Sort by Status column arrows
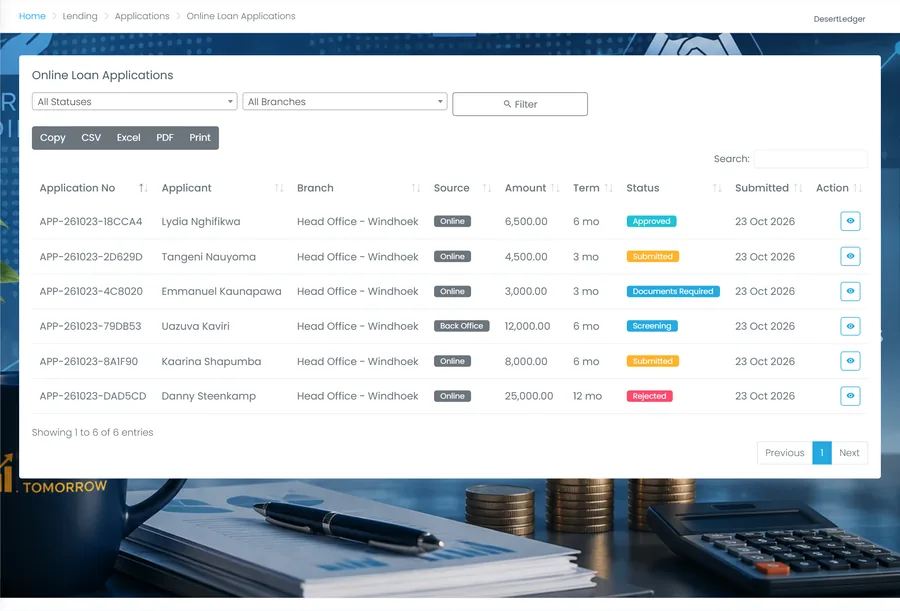This screenshot has height=611, width=900. pyautogui.click(x=717, y=188)
